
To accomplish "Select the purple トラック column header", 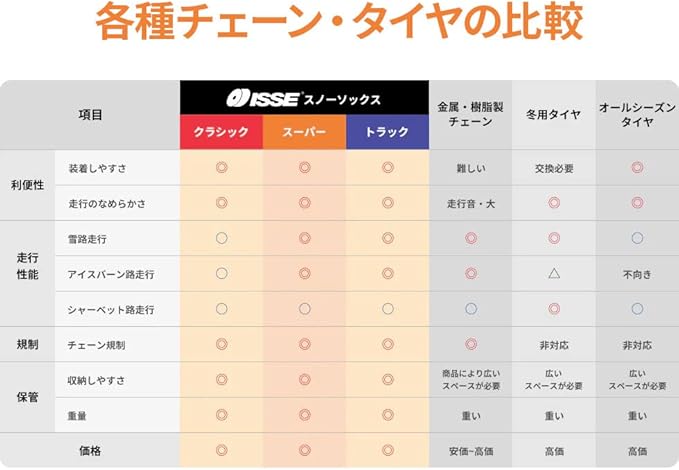I will click(388, 133).
